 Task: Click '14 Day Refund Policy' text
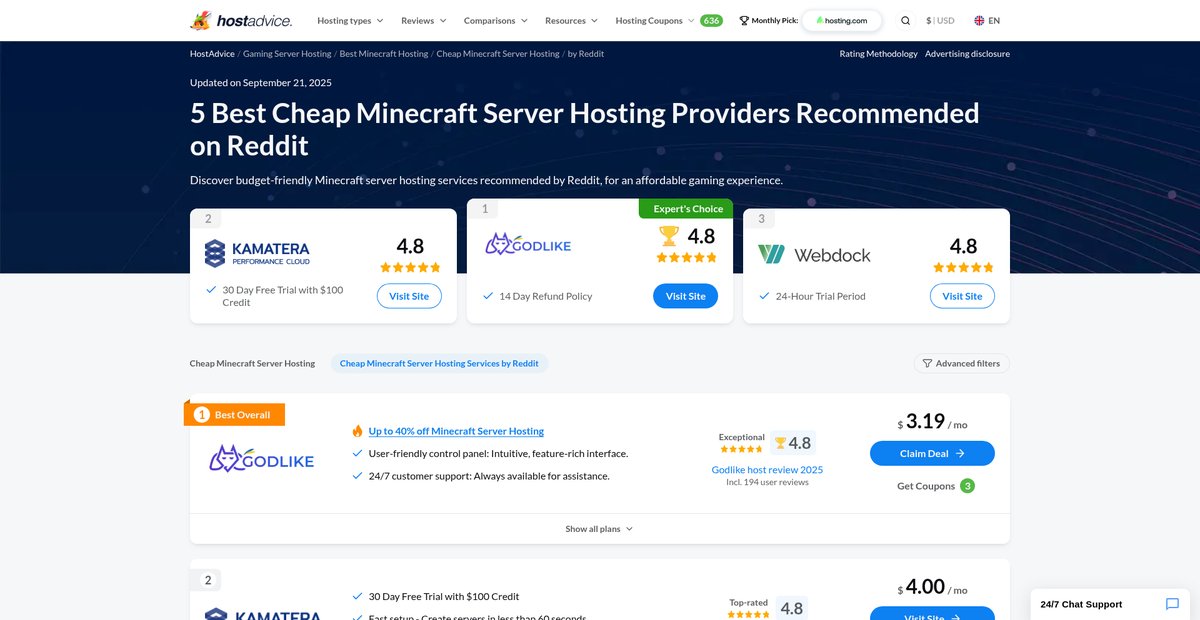coord(546,297)
